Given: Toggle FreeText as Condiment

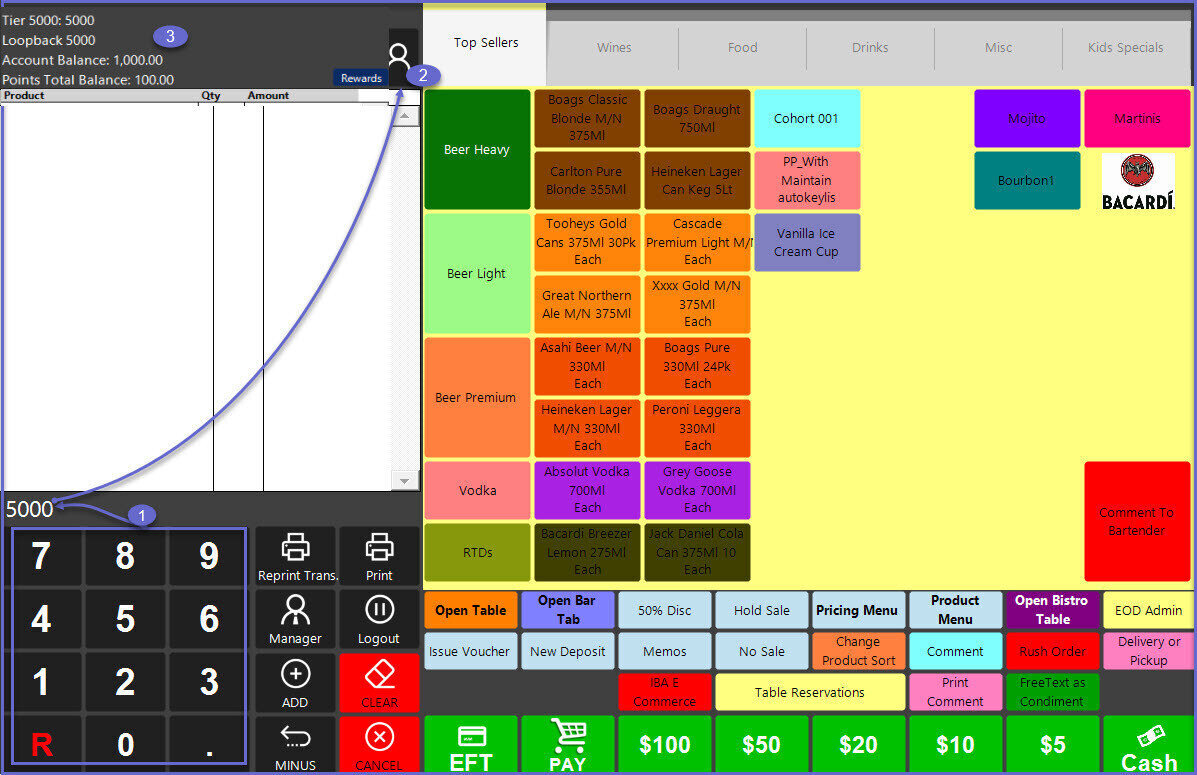Looking at the screenshot, I should click(x=1052, y=692).
